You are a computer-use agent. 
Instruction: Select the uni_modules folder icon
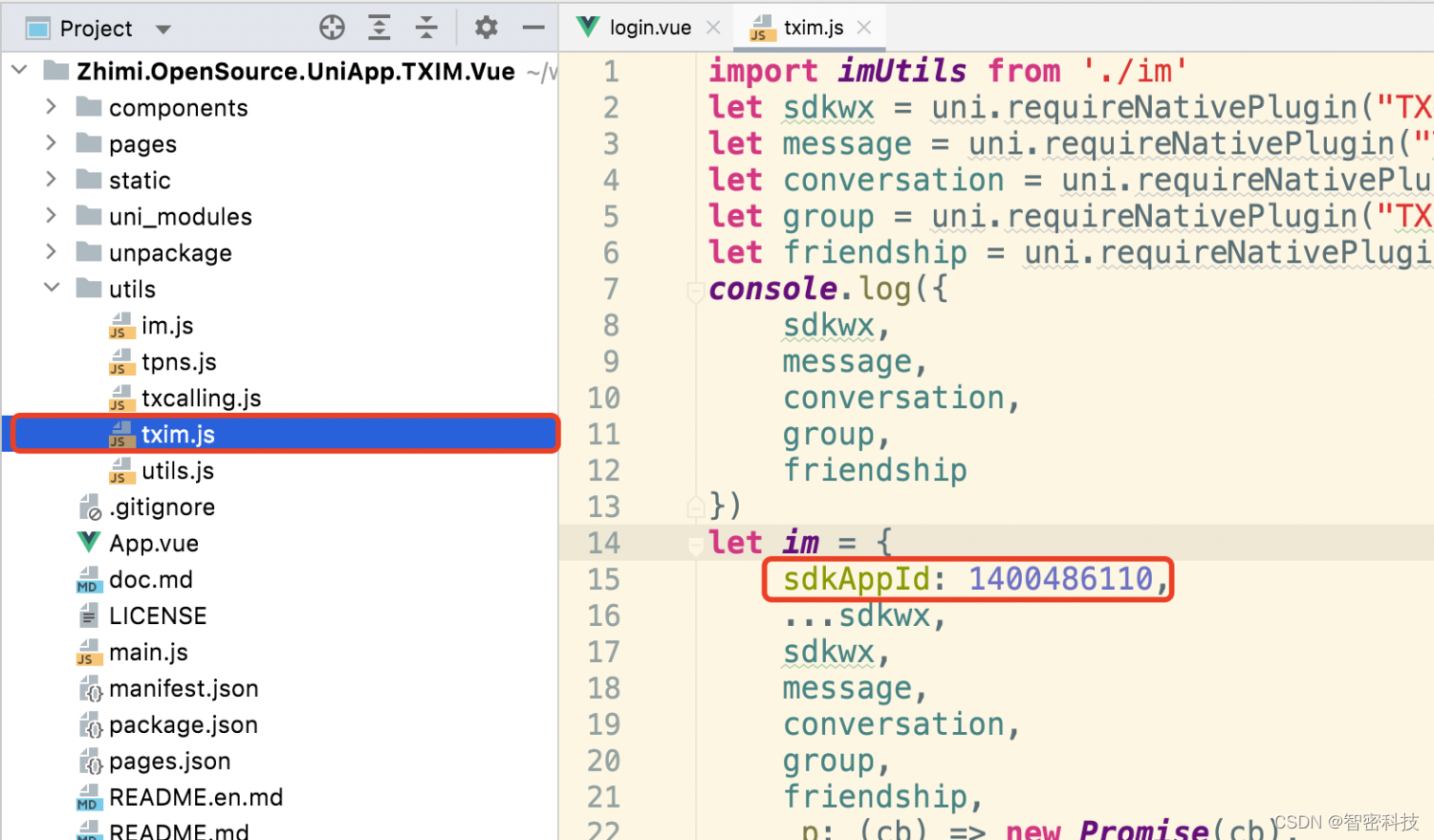(89, 215)
